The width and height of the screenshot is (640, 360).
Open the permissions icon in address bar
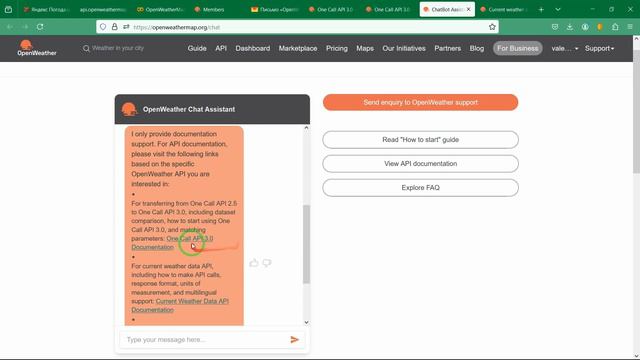point(126,27)
